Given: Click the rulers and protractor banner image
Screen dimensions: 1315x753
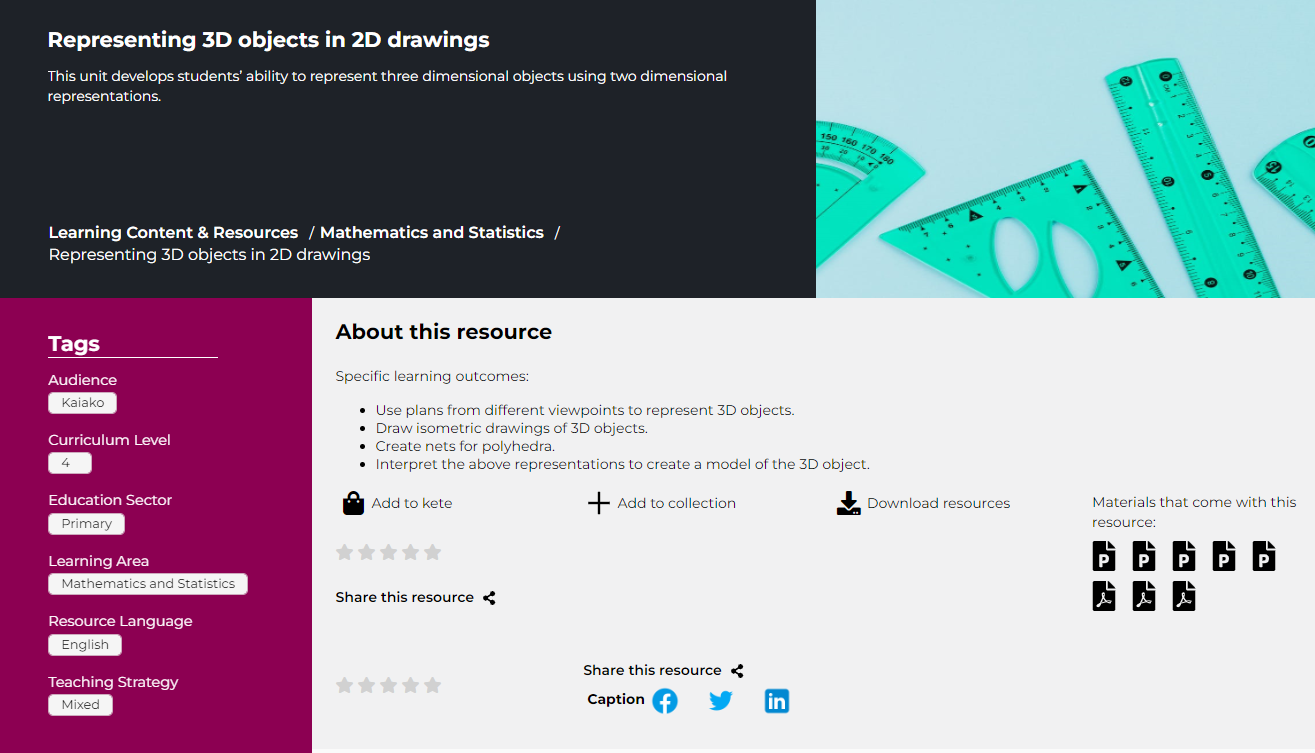Looking at the screenshot, I should (x=1065, y=149).
